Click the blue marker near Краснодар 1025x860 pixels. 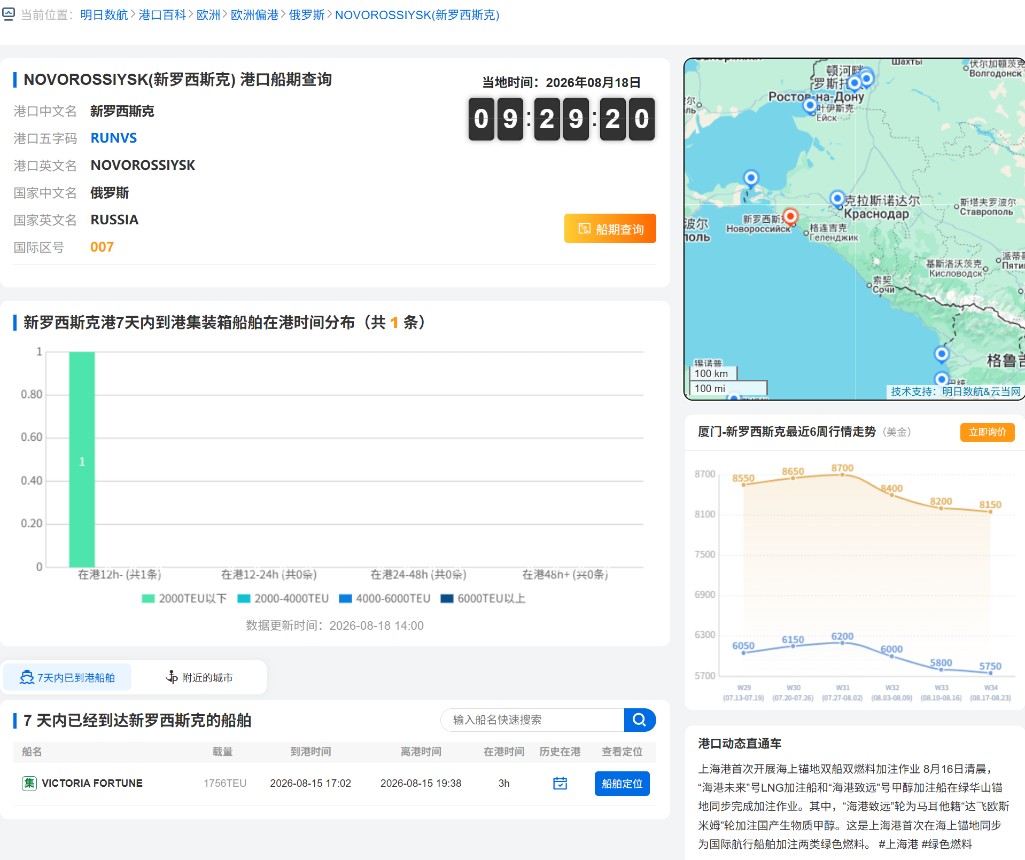click(837, 198)
